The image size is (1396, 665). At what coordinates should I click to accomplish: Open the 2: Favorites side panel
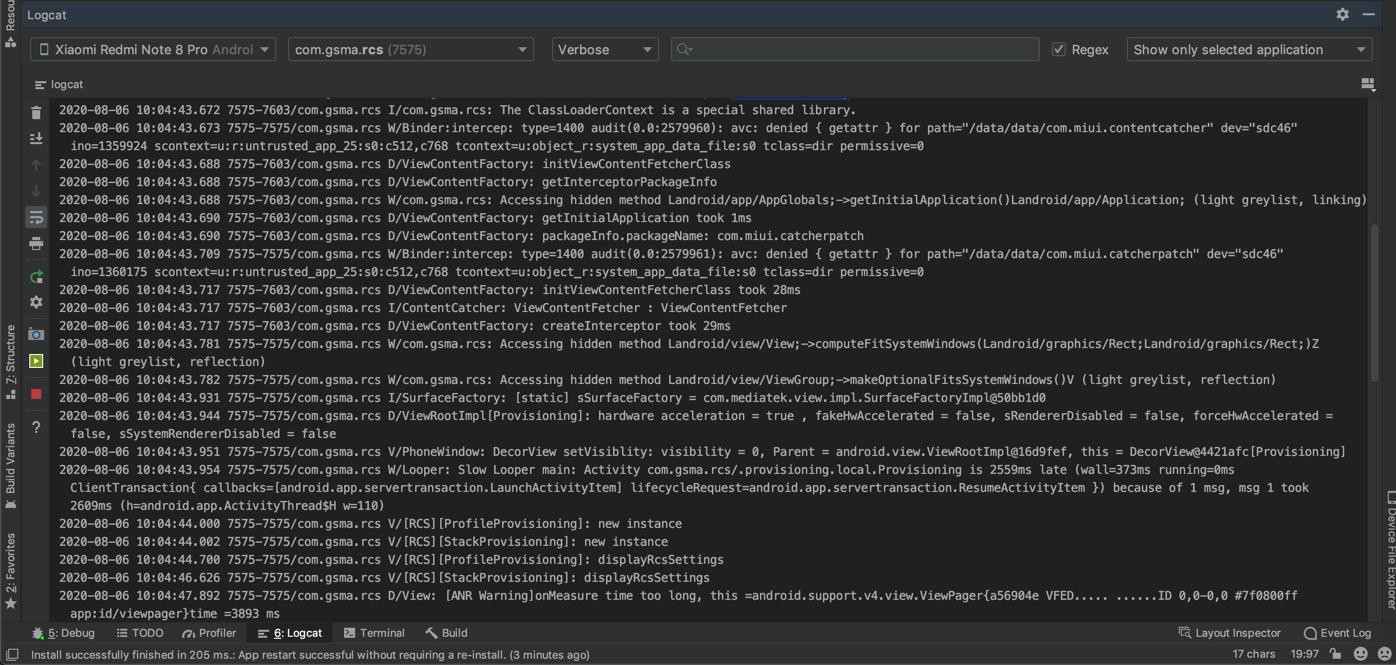11,571
